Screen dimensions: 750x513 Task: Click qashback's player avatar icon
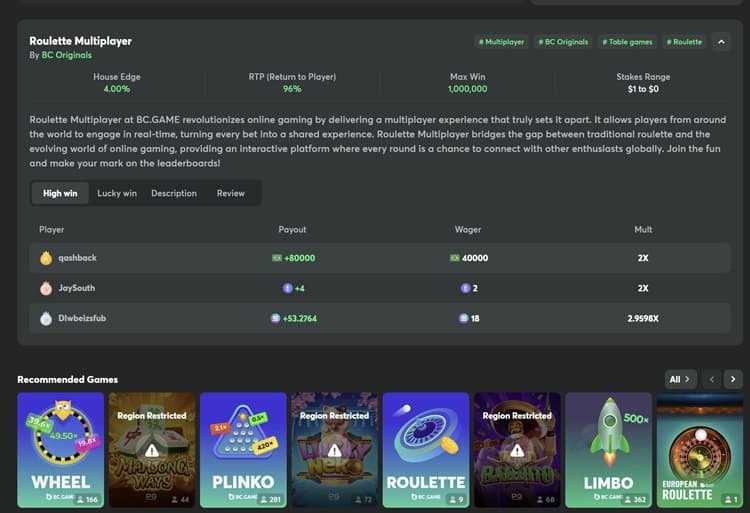click(x=46, y=258)
